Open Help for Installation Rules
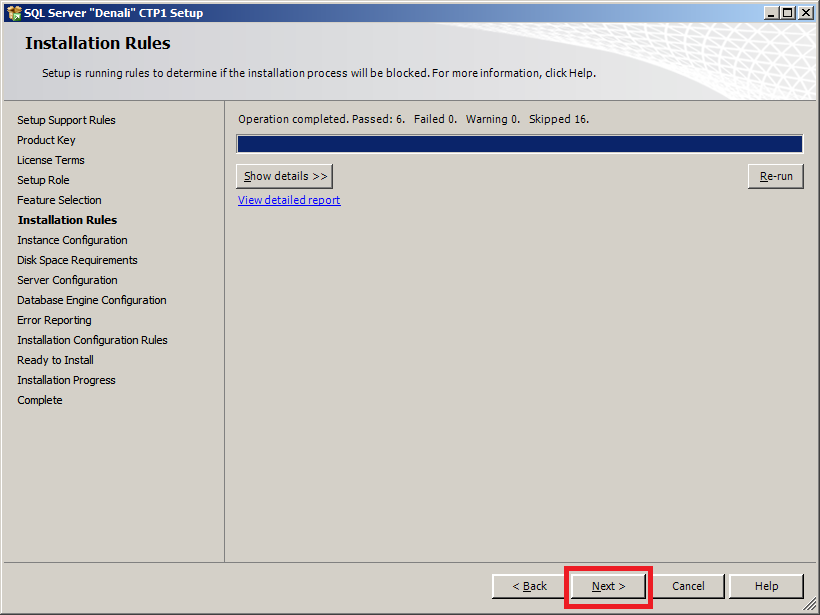 click(x=766, y=586)
